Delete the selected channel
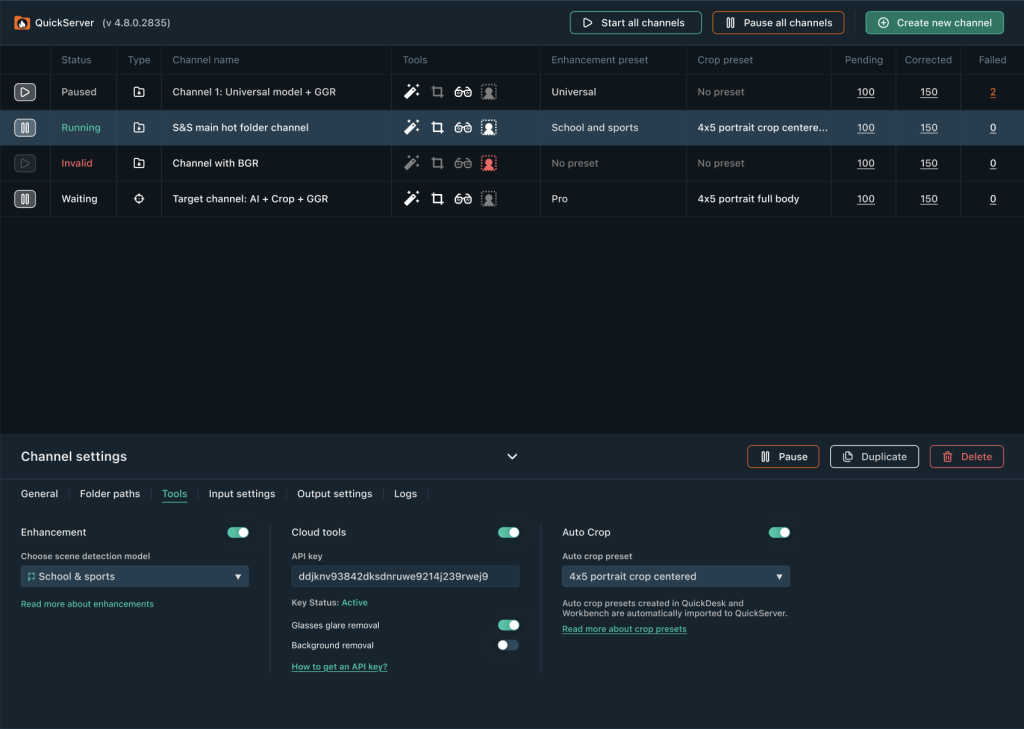This screenshot has height=729, width=1024. click(x=967, y=457)
